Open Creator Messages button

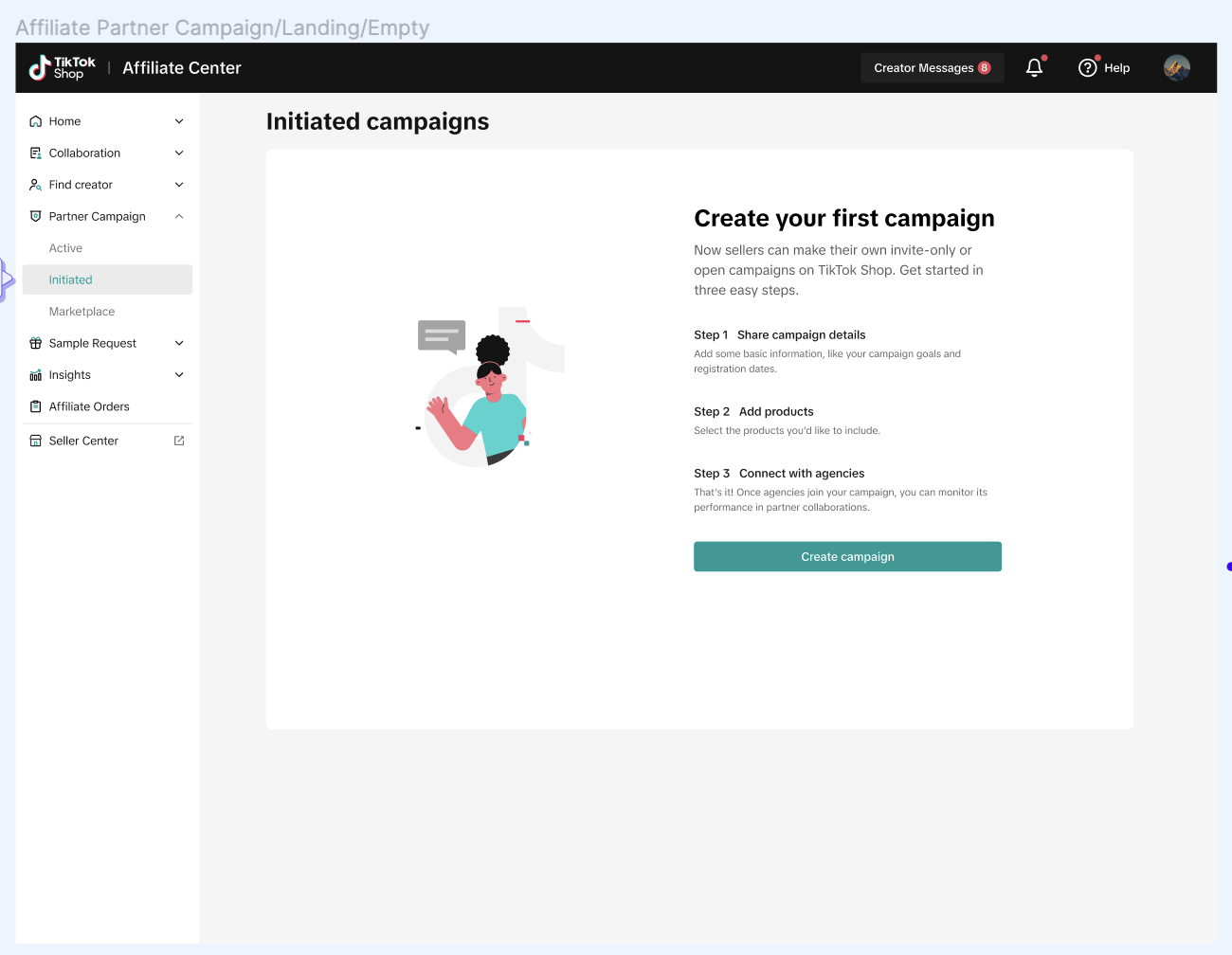tap(932, 68)
